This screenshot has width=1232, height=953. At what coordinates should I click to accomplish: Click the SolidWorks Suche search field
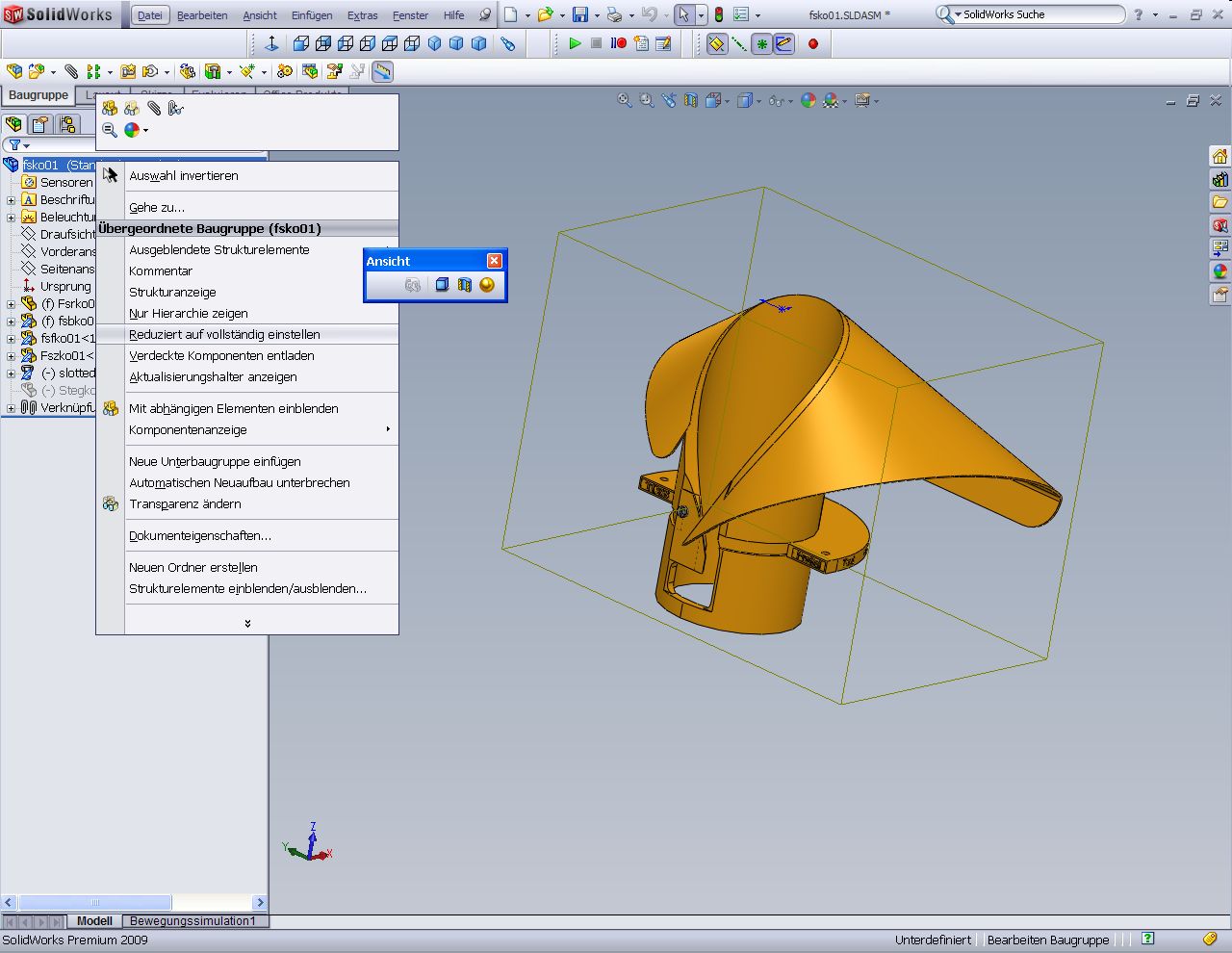tap(1039, 14)
